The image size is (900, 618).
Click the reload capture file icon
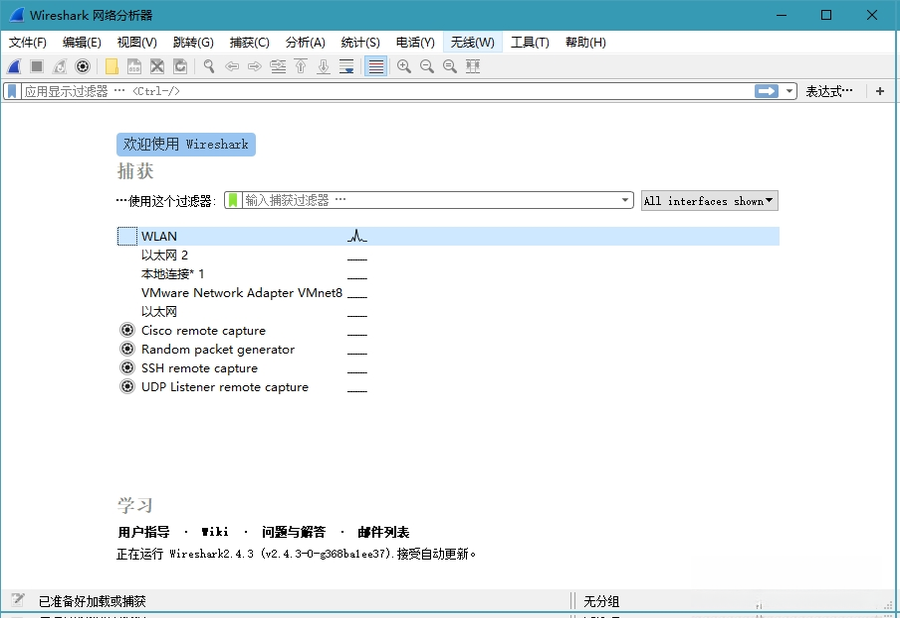coord(180,67)
